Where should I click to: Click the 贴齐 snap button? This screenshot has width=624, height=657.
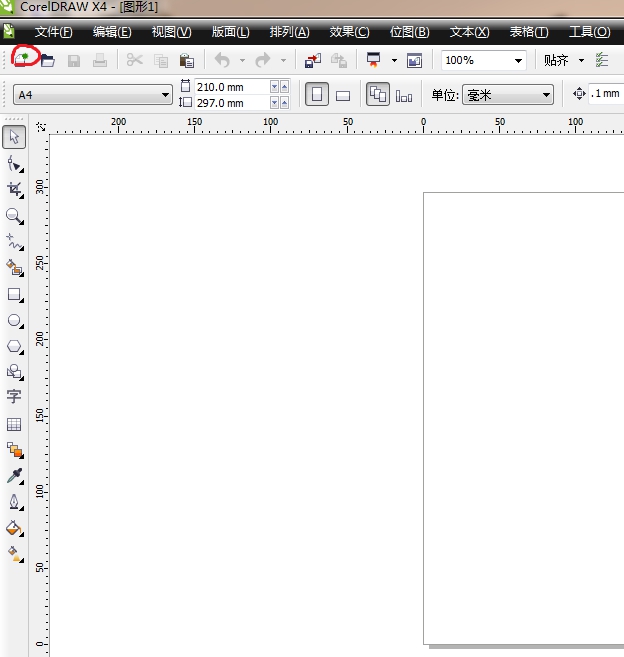(556, 61)
